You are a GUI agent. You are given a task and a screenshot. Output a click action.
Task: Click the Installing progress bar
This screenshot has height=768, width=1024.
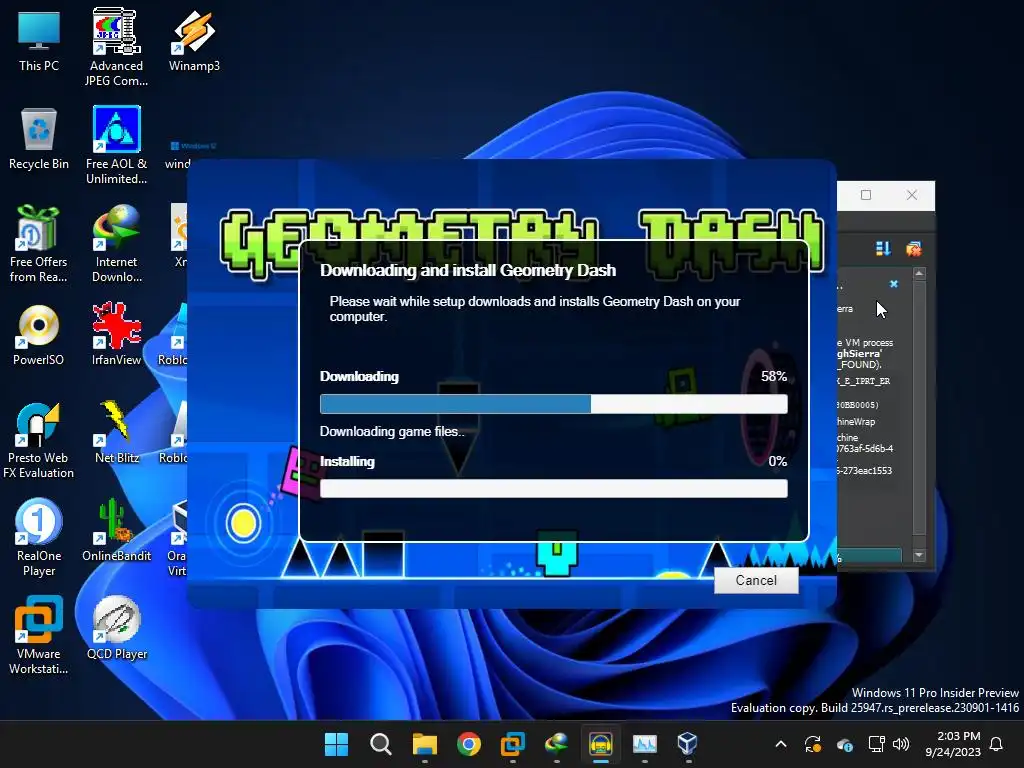(553, 488)
